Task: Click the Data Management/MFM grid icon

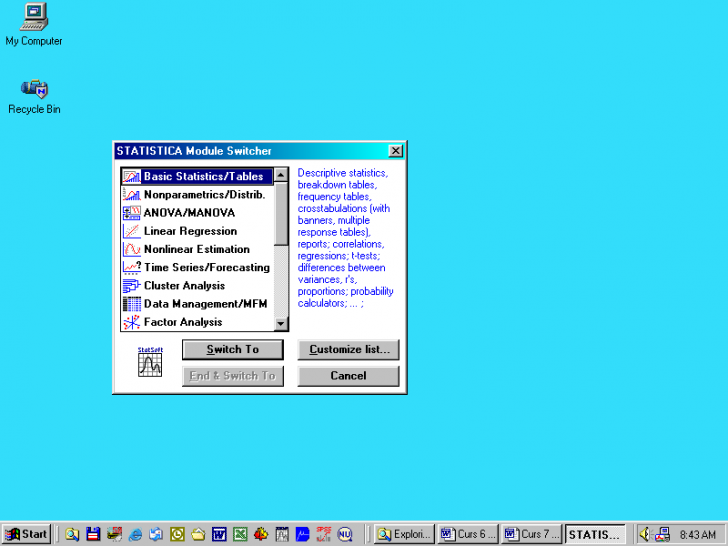Action: coord(131,304)
